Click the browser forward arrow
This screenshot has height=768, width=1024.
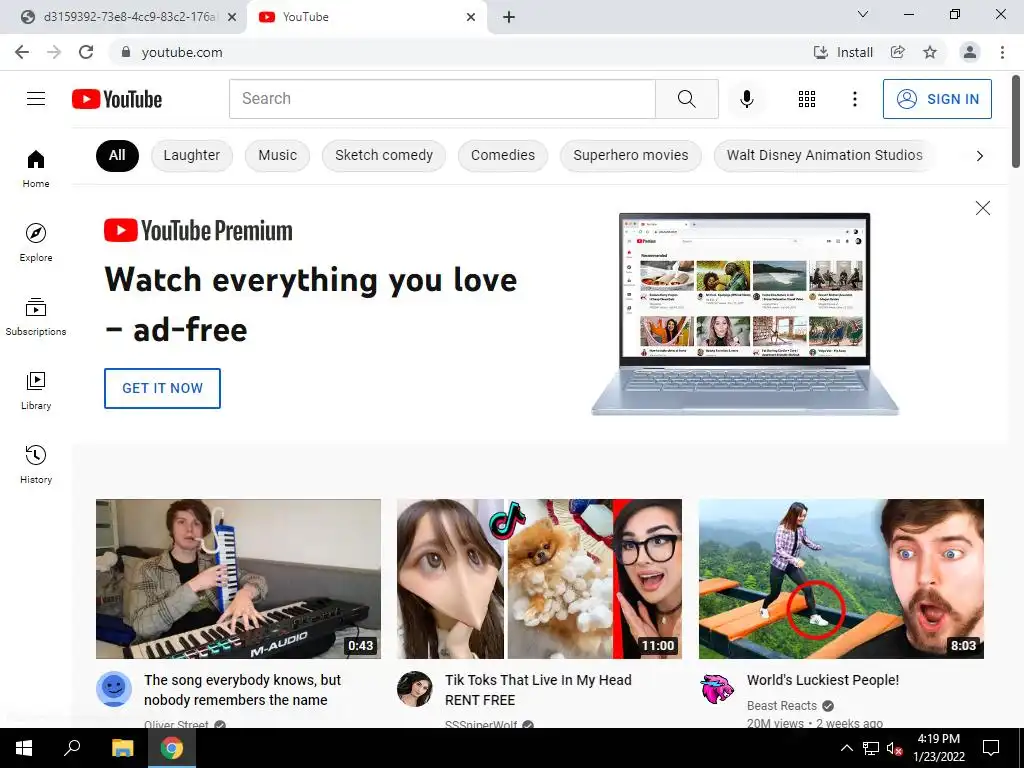tap(54, 52)
